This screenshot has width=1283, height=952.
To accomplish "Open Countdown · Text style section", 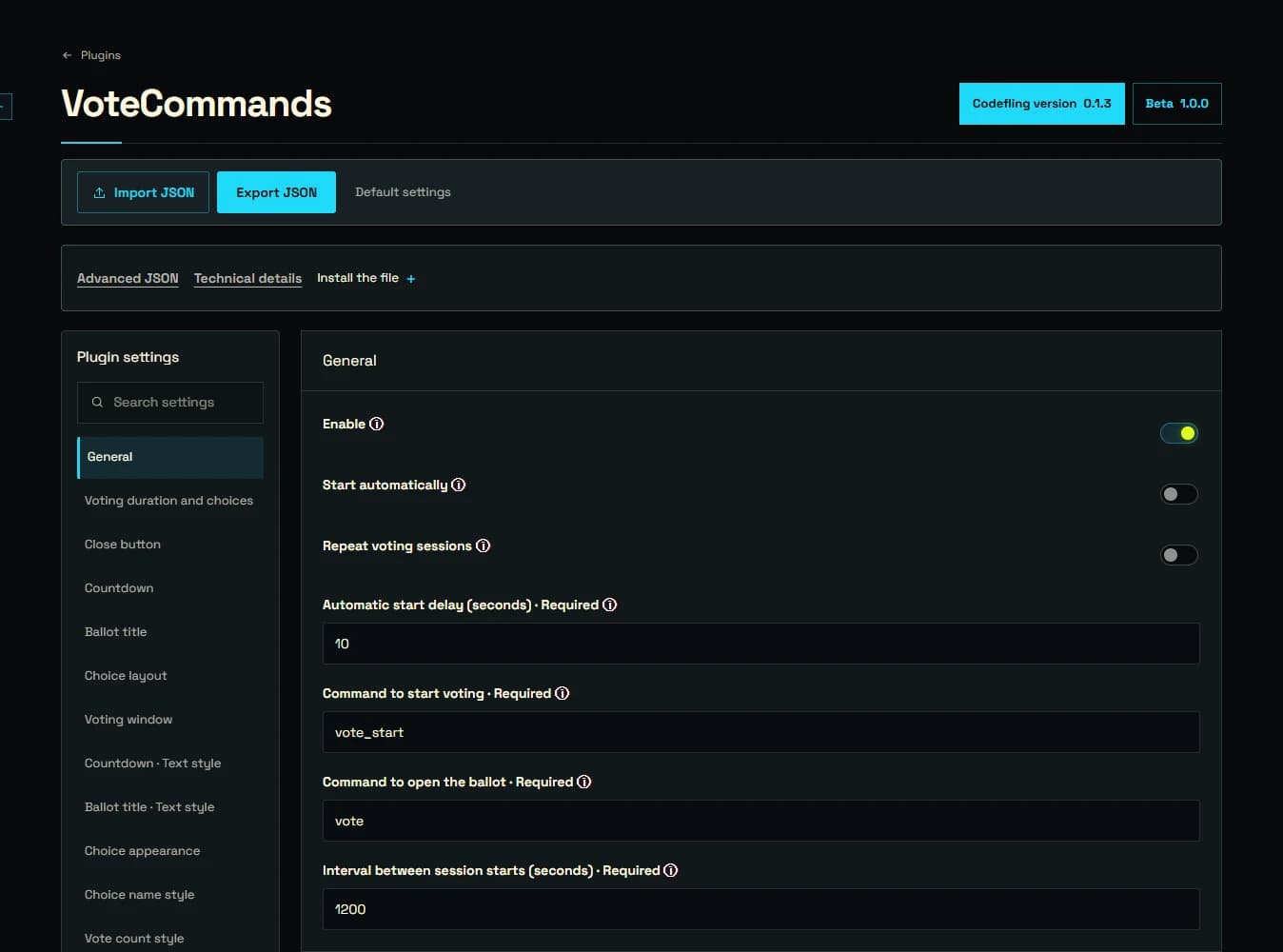I will (x=170, y=764).
